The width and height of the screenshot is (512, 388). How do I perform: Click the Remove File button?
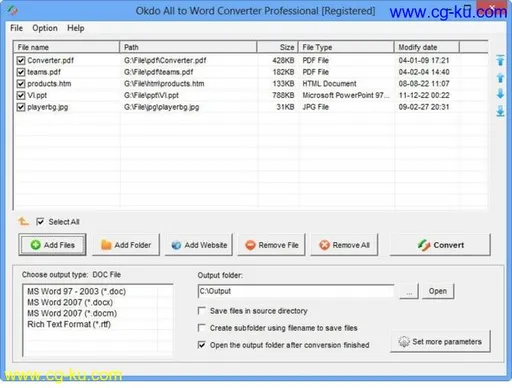click(271, 245)
